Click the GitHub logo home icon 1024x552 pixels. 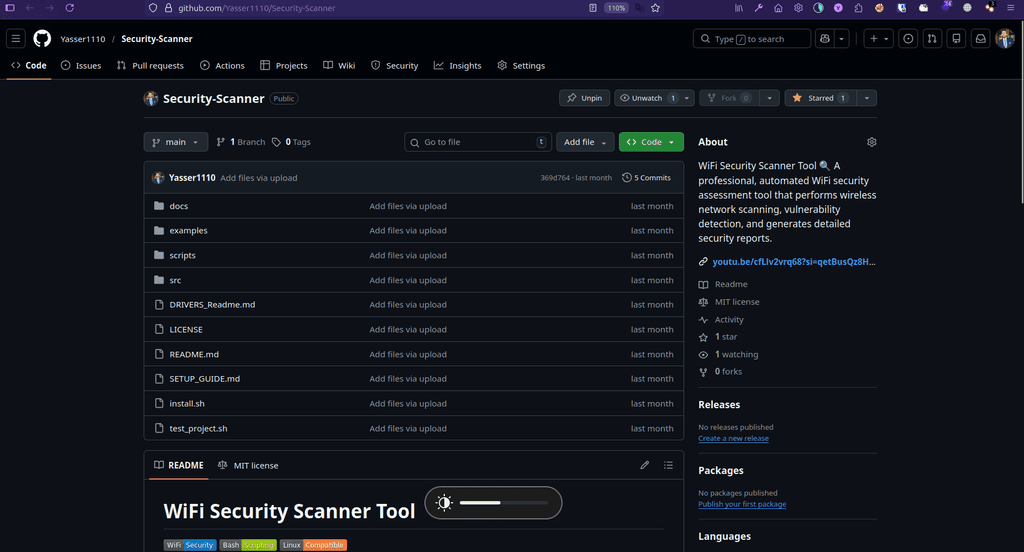42,39
